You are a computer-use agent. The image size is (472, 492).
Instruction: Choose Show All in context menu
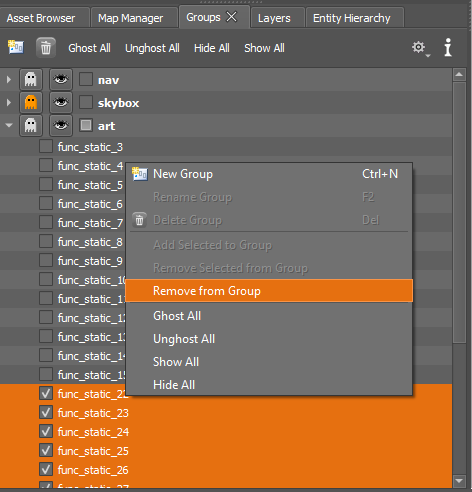click(269, 362)
